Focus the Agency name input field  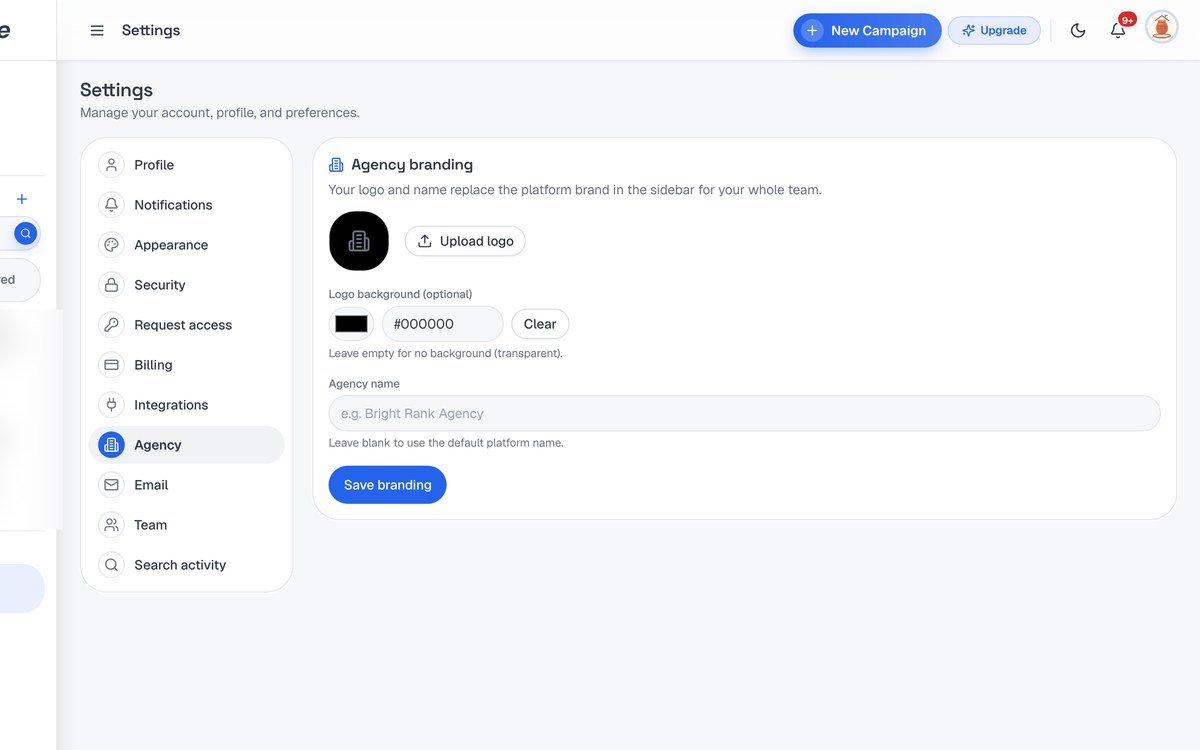pos(745,413)
